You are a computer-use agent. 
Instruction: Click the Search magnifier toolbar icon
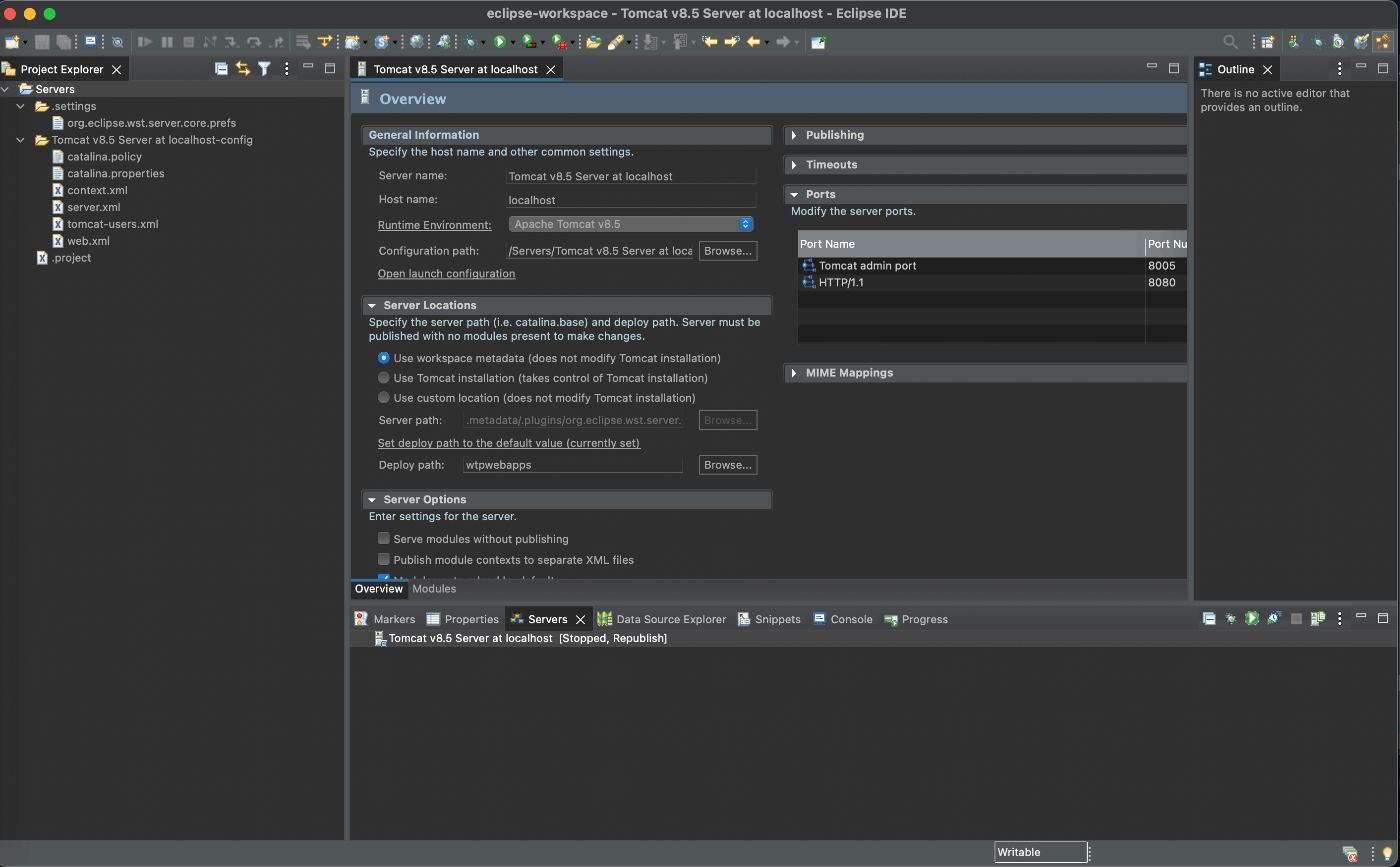pyautogui.click(x=1231, y=42)
